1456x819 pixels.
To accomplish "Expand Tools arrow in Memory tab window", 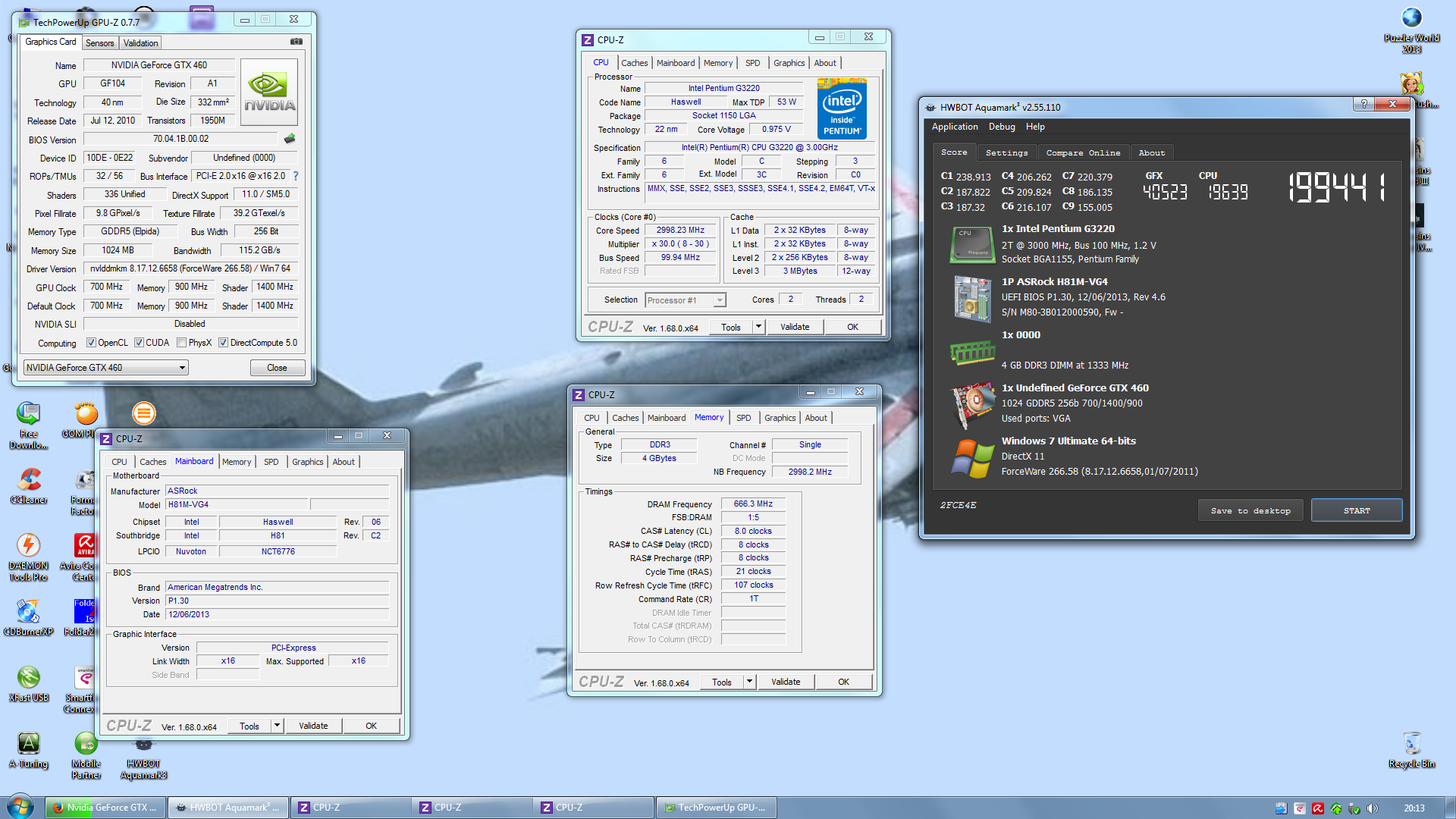I will (749, 682).
